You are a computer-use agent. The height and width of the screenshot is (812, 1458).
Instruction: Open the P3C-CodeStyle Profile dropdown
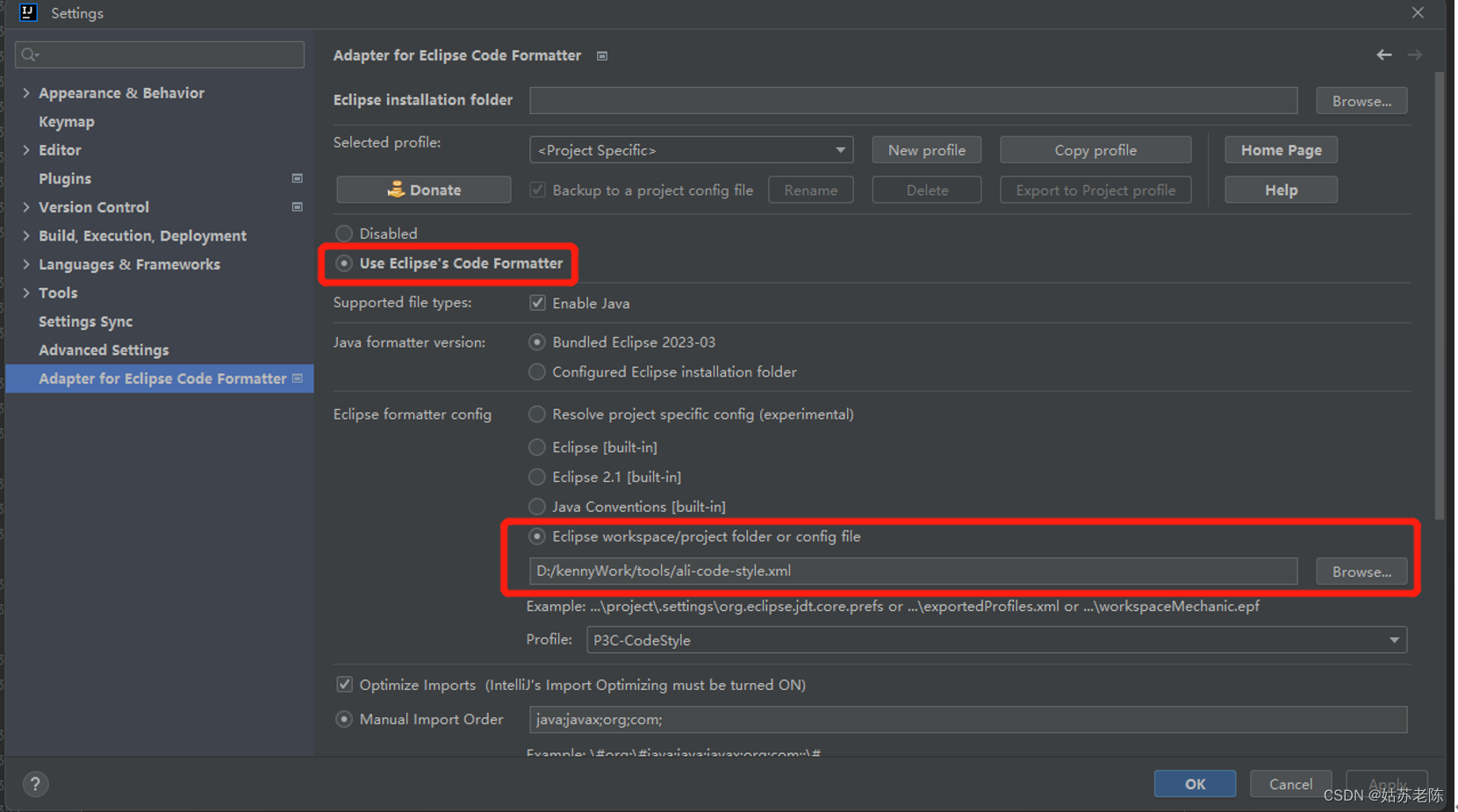coord(996,640)
